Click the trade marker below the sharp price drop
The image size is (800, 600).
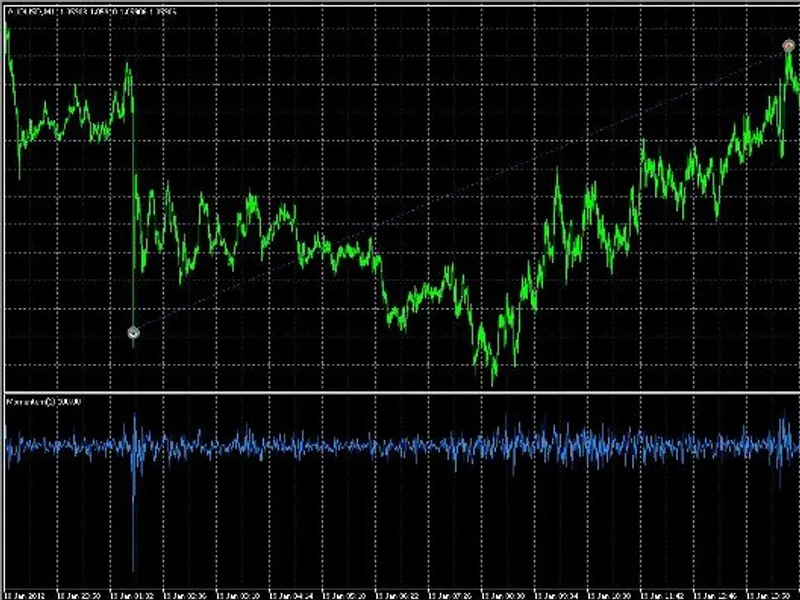pyautogui.click(x=133, y=333)
